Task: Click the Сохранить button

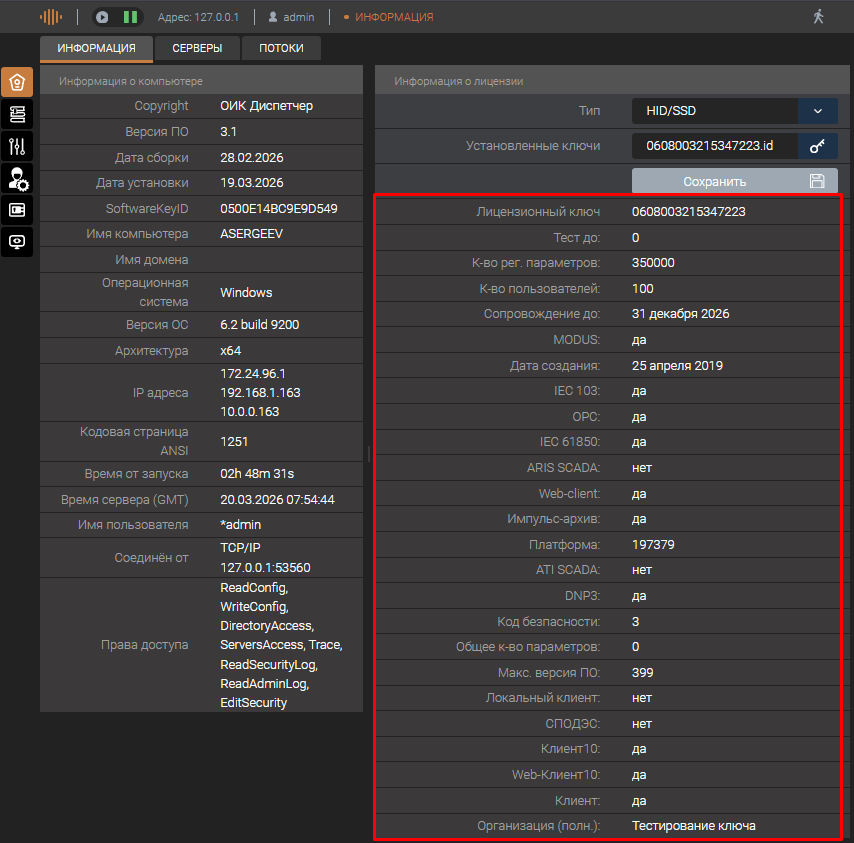Action: (734, 181)
